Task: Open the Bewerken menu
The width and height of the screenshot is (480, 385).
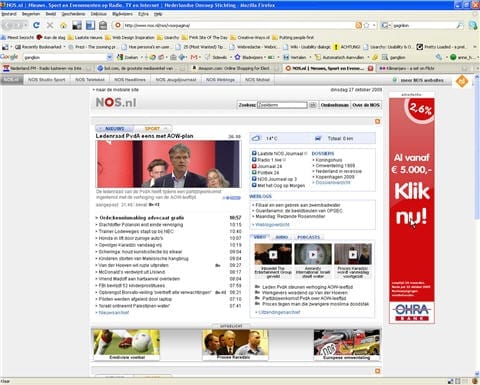Action: point(31,14)
